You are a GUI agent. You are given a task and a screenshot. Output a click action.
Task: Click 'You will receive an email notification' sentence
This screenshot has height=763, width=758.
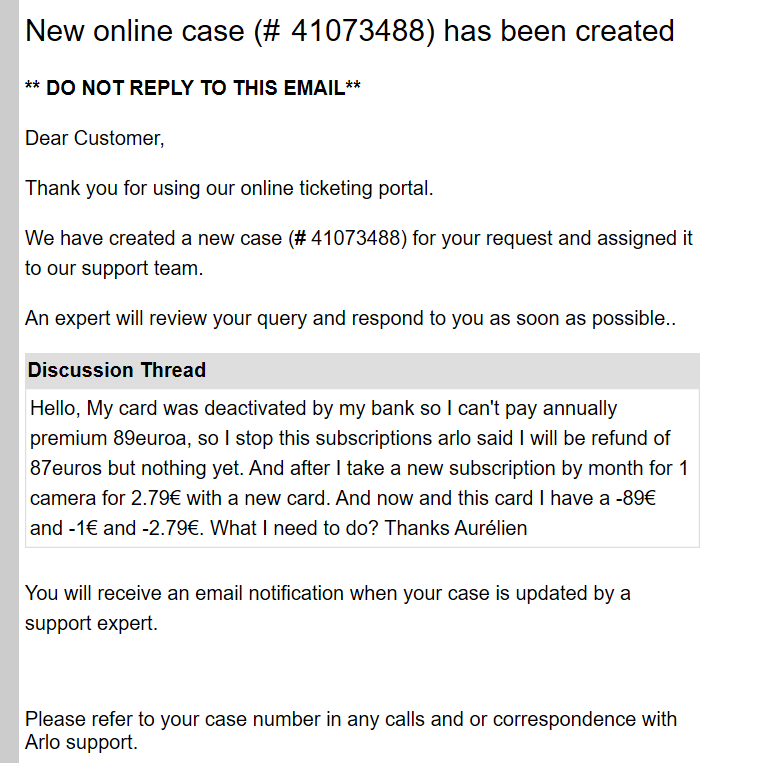328,594
